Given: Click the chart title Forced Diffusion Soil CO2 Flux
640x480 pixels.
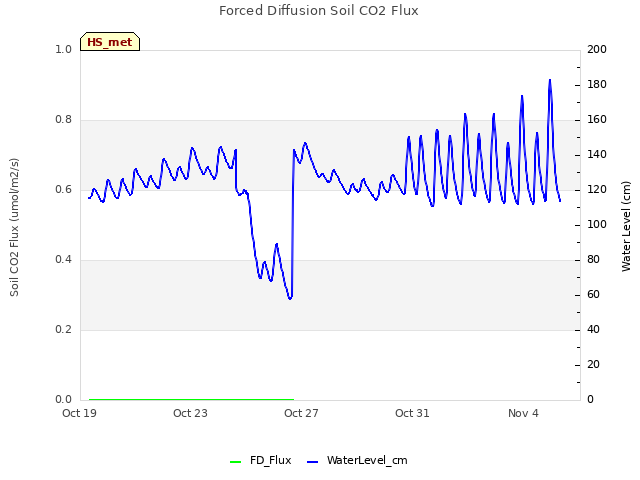Looking at the screenshot, I should point(319,11).
